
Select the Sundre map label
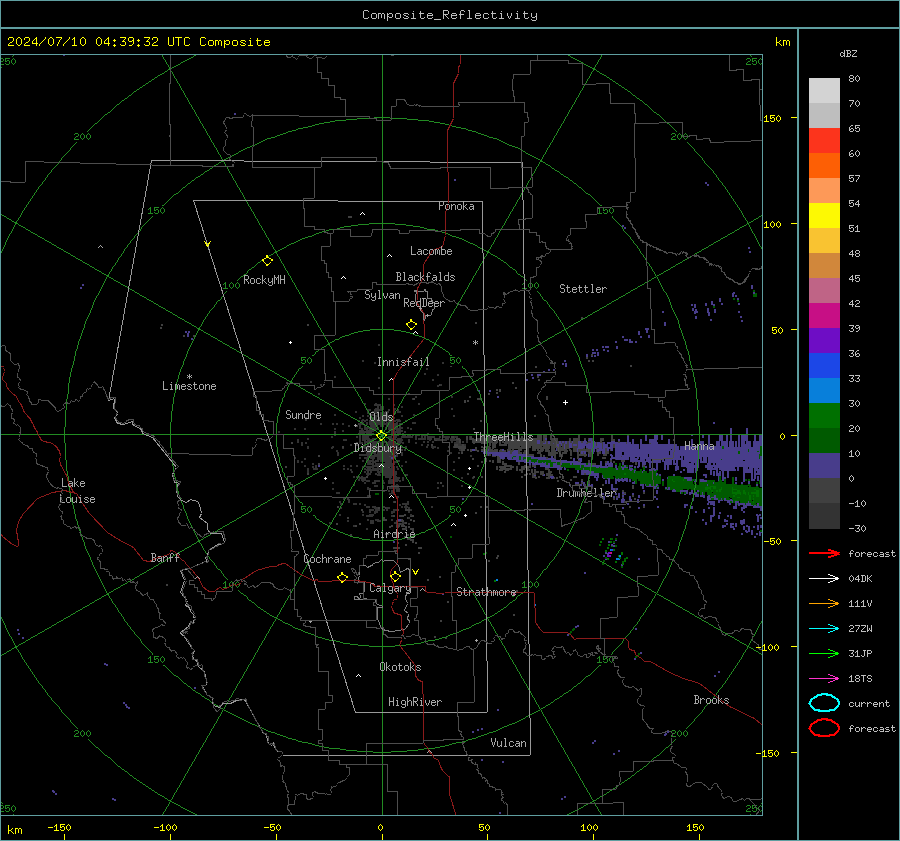click(x=303, y=415)
